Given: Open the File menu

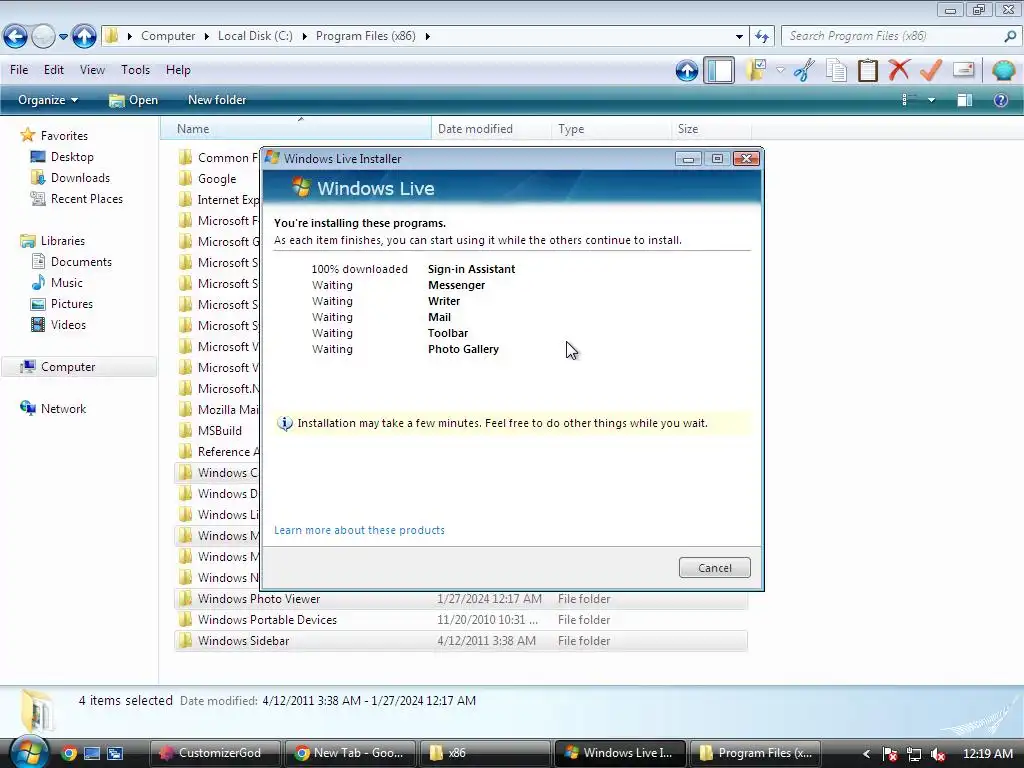Looking at the screenshot, I should point(19,70).
